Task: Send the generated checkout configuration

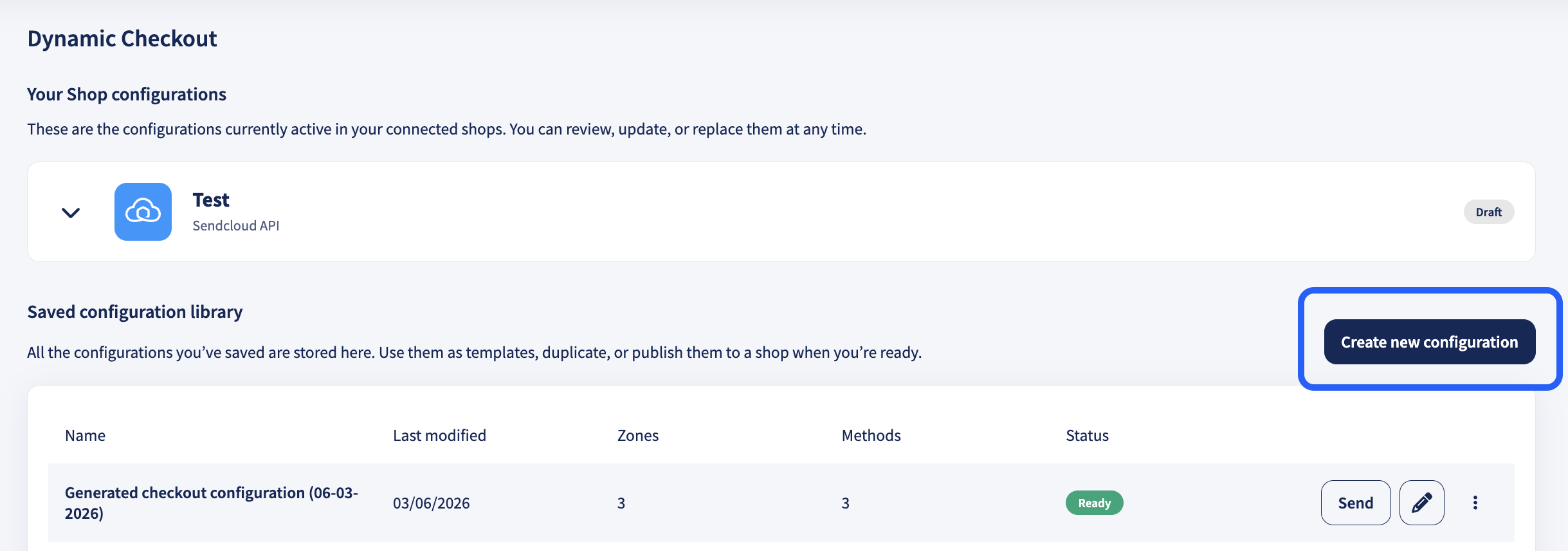Action: pos(1355,503)
